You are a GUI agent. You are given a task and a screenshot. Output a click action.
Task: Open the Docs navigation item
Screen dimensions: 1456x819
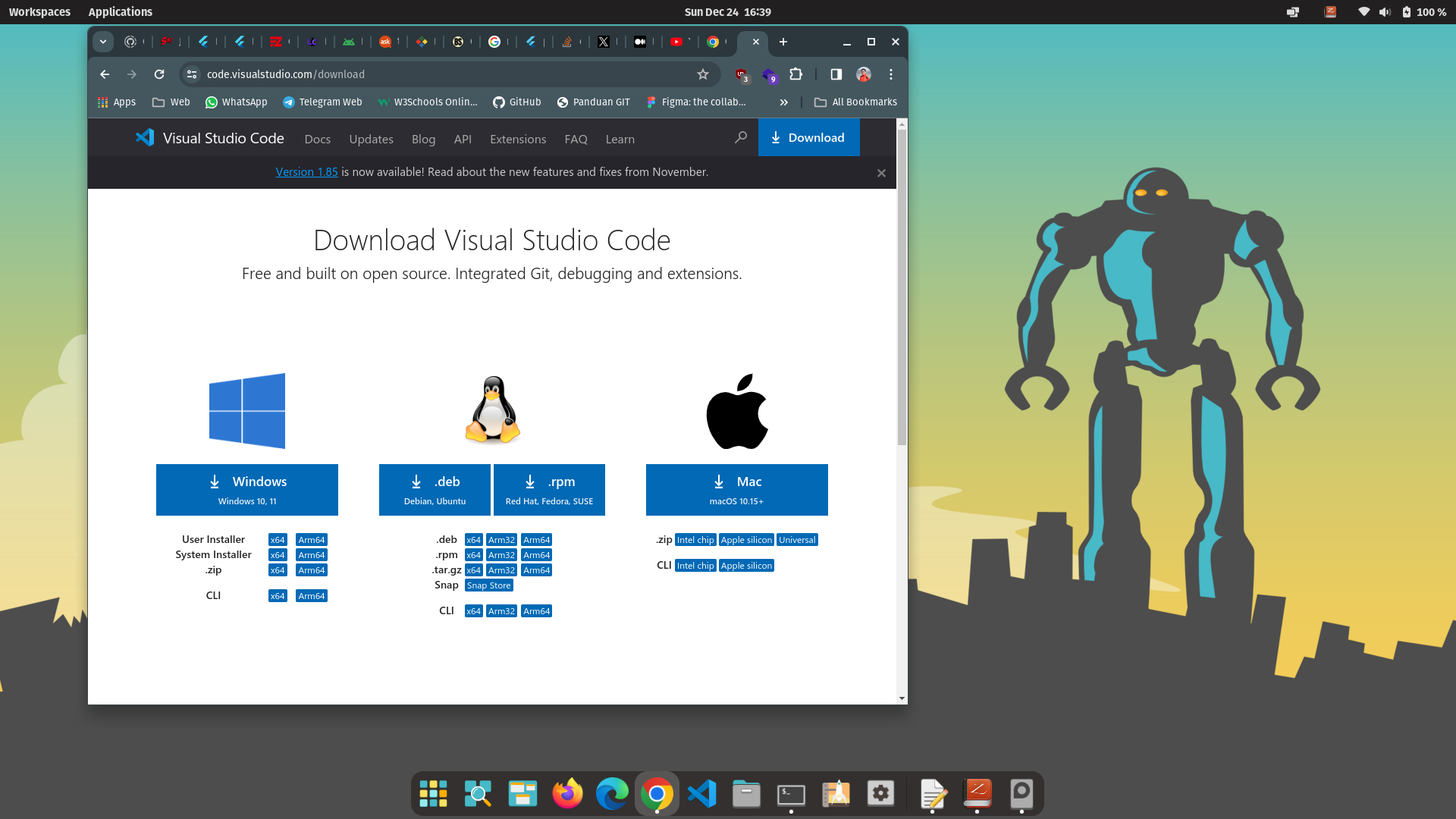point(317,139)
